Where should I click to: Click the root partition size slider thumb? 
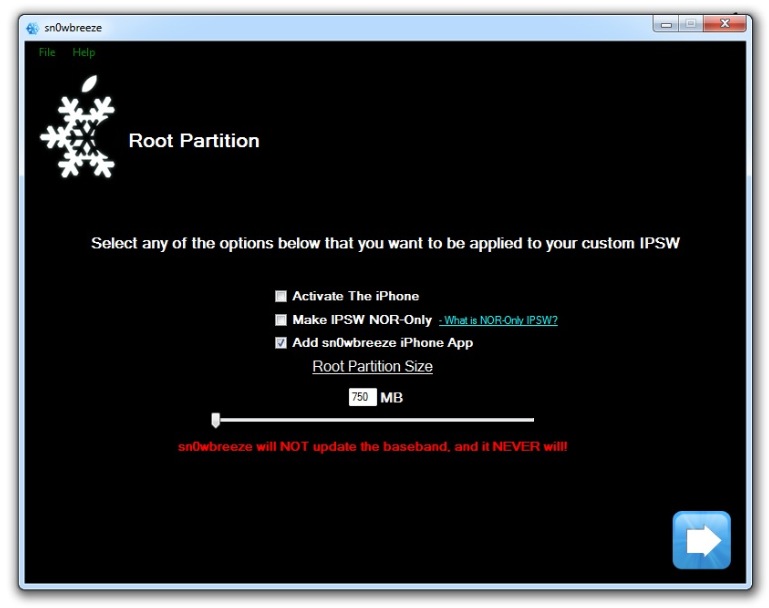(215, 420)
